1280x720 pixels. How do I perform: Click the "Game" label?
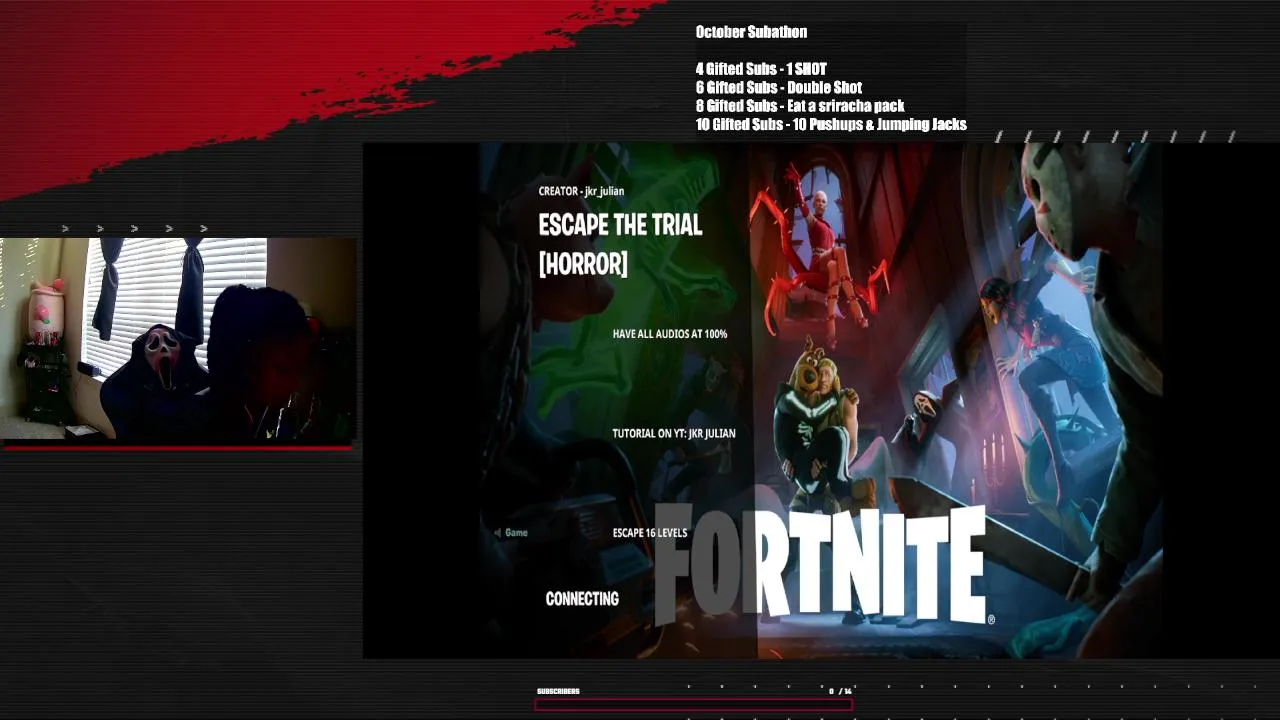point(516,533)
